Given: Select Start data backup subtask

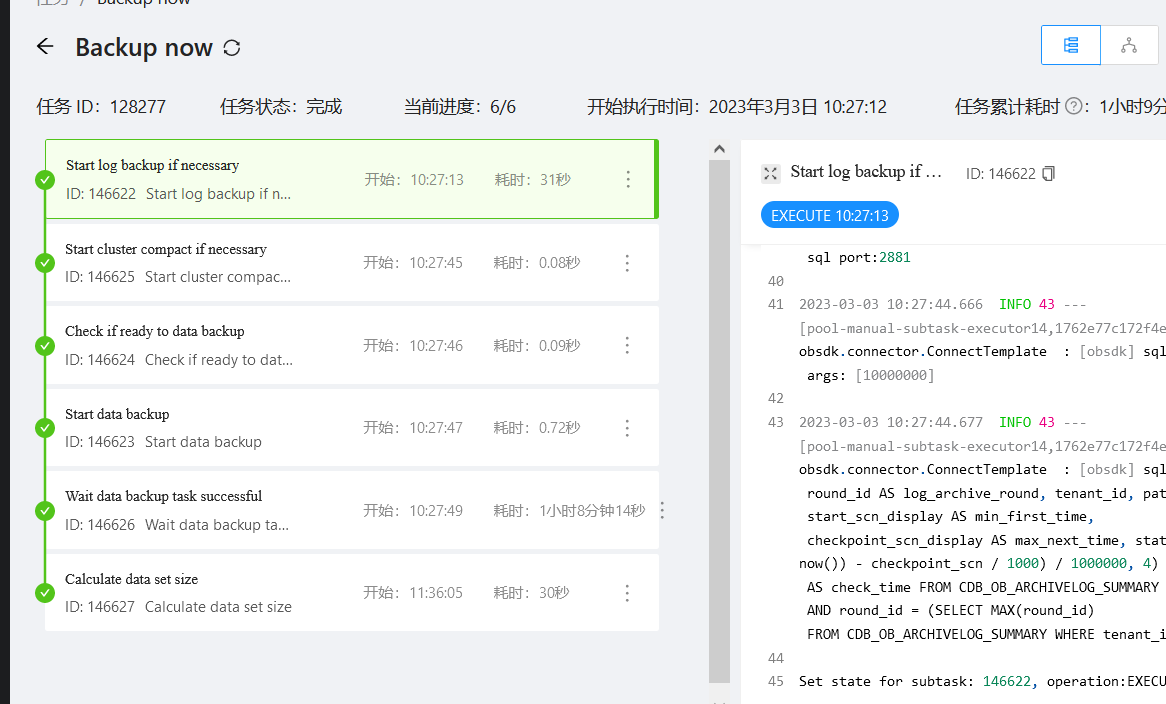Looking at the screenshot, I should [x=352, y=427].
